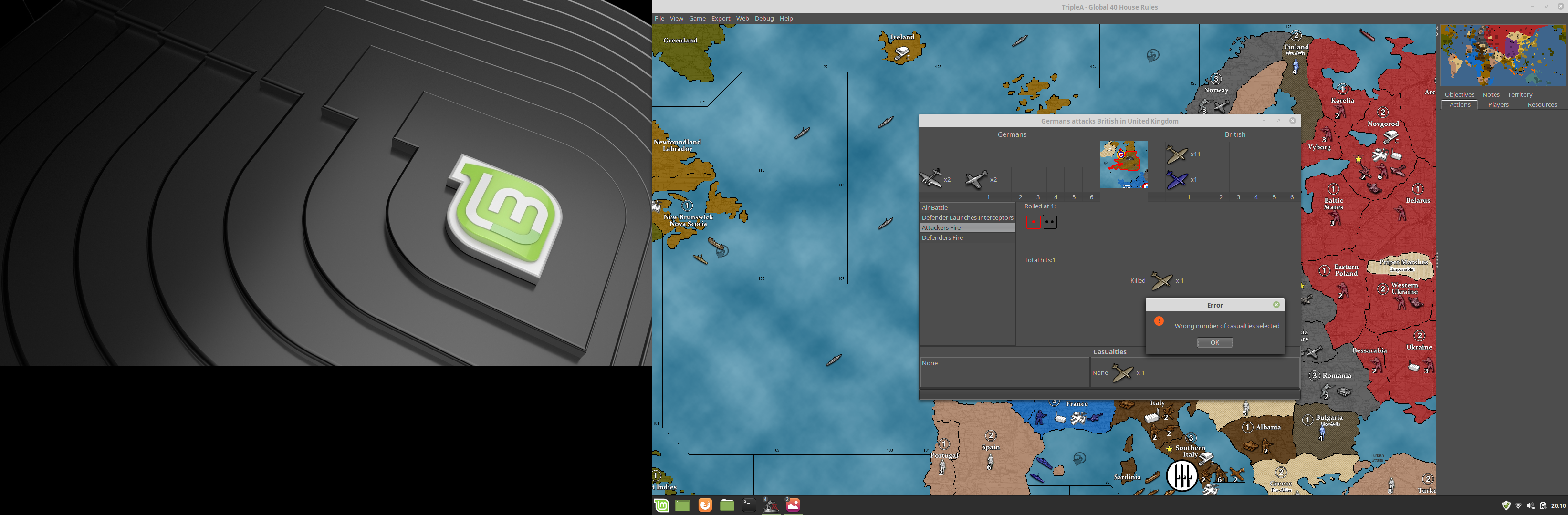
Task: Click the casualty fighter icon beside None
Action: 1122,373
